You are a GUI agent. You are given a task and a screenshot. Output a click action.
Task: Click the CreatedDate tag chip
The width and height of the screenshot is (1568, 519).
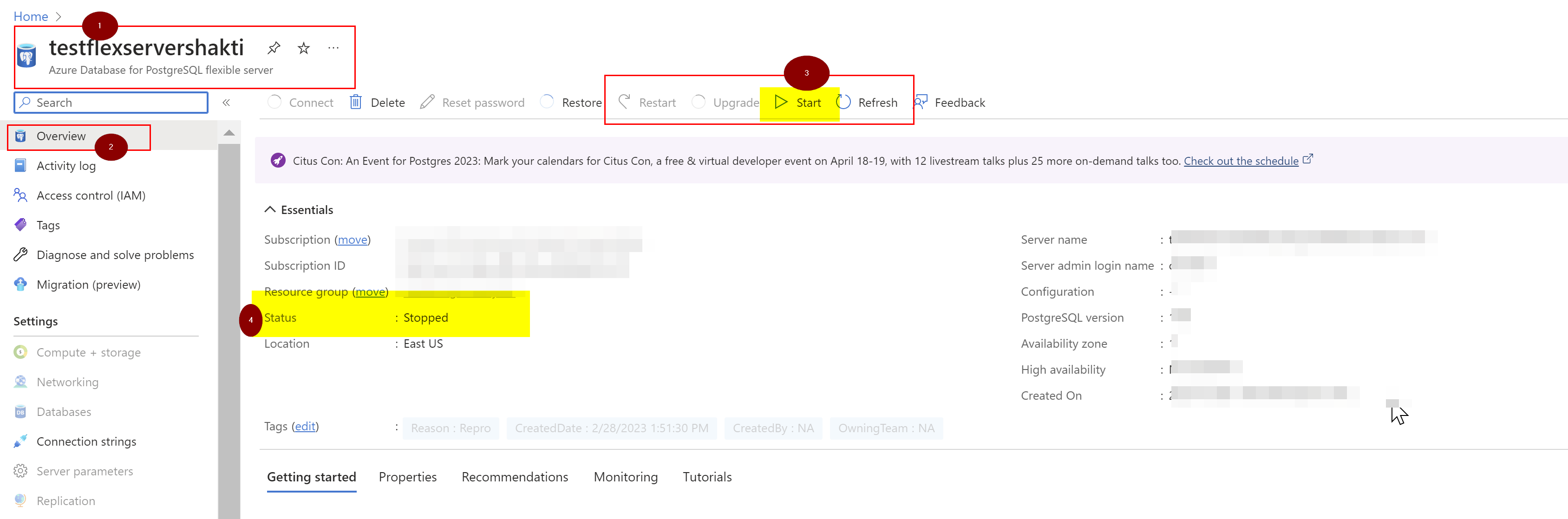[x=611, y=428]
